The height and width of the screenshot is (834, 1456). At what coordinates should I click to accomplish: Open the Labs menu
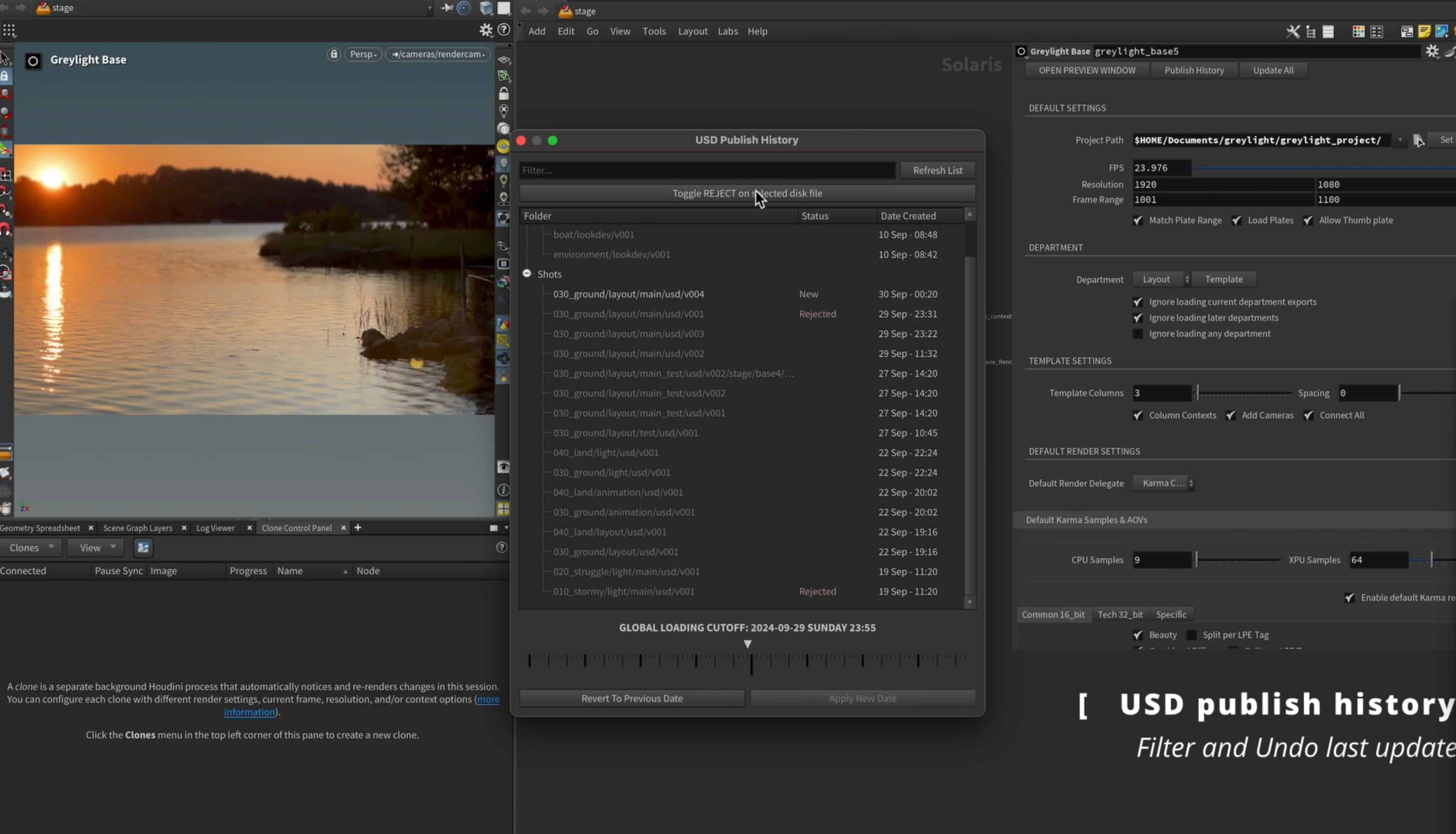tap(727, 32)
